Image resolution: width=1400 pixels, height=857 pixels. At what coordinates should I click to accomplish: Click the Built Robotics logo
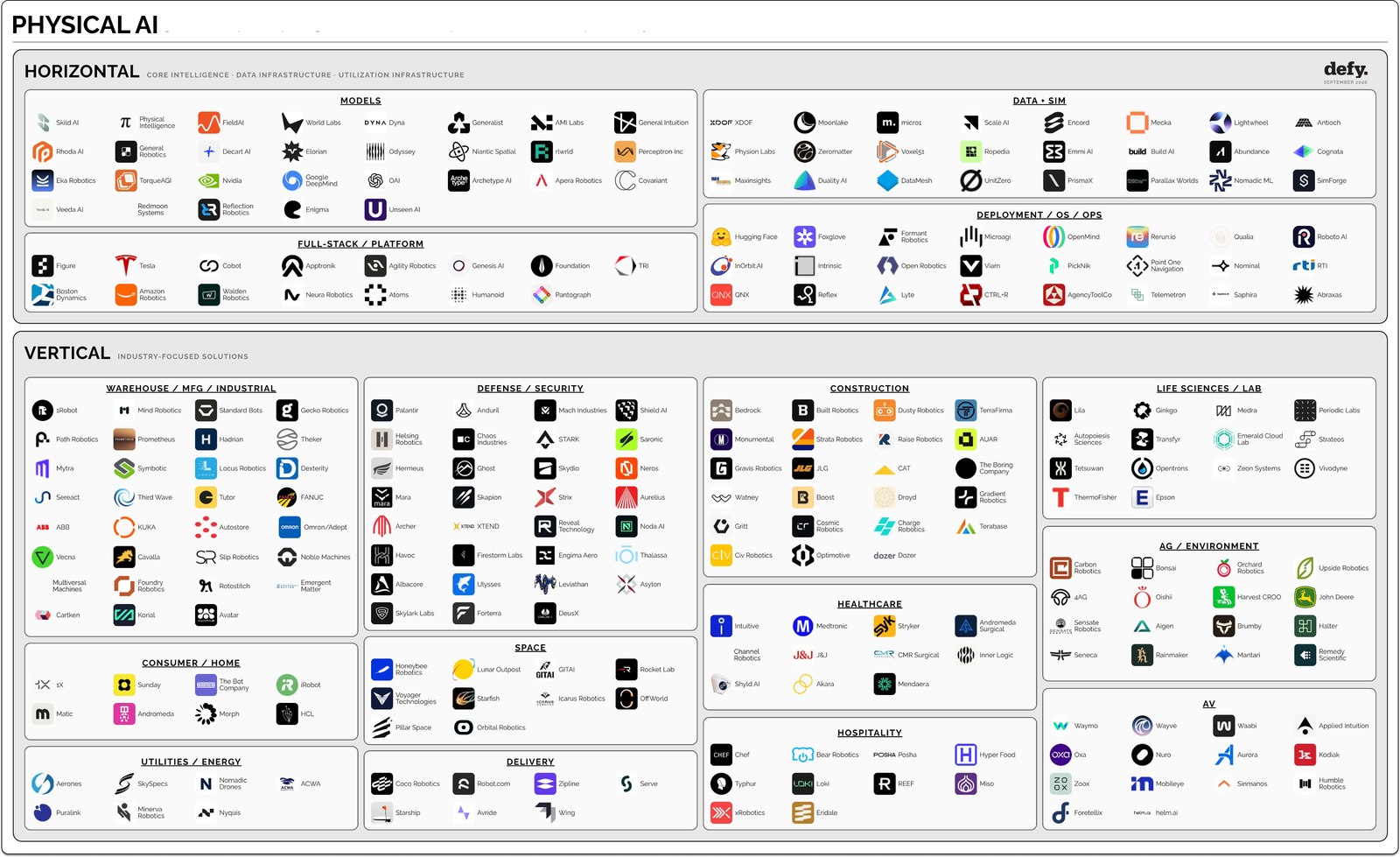[x=803, y=410]
